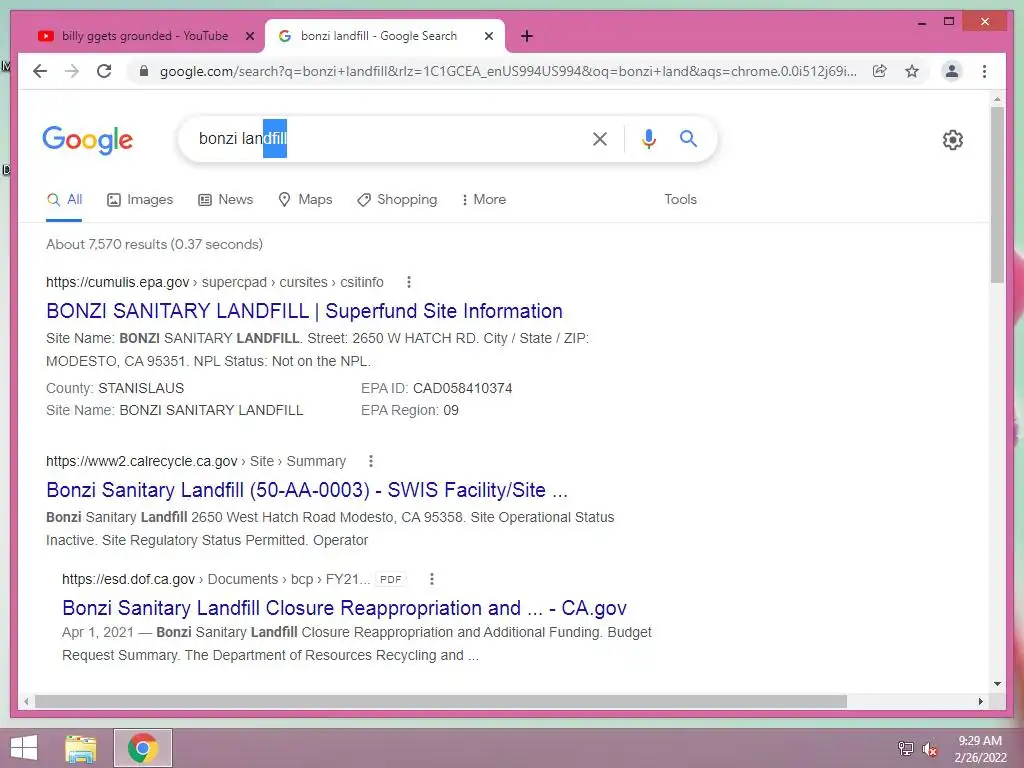
Task: Open Google quick settings gear
Action: pyautogui.click(x=953, y=140)
